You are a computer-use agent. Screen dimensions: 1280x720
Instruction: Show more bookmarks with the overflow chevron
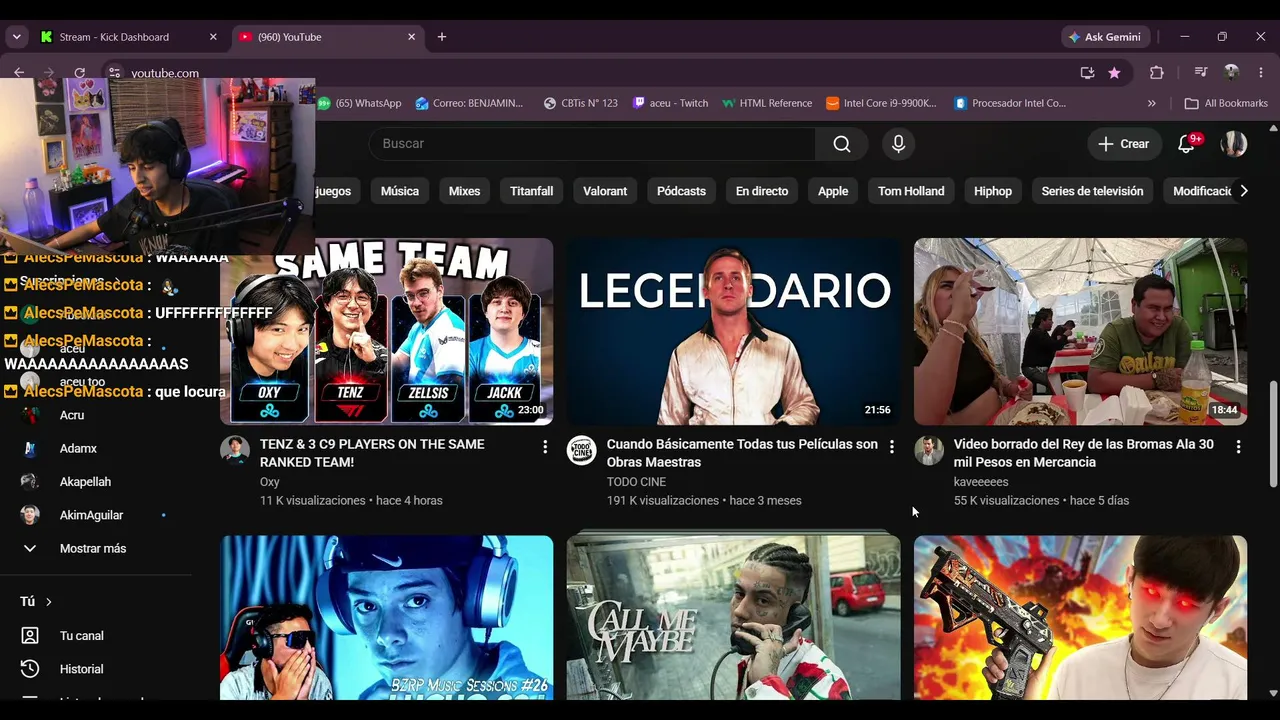click(x=1151, y=103)
